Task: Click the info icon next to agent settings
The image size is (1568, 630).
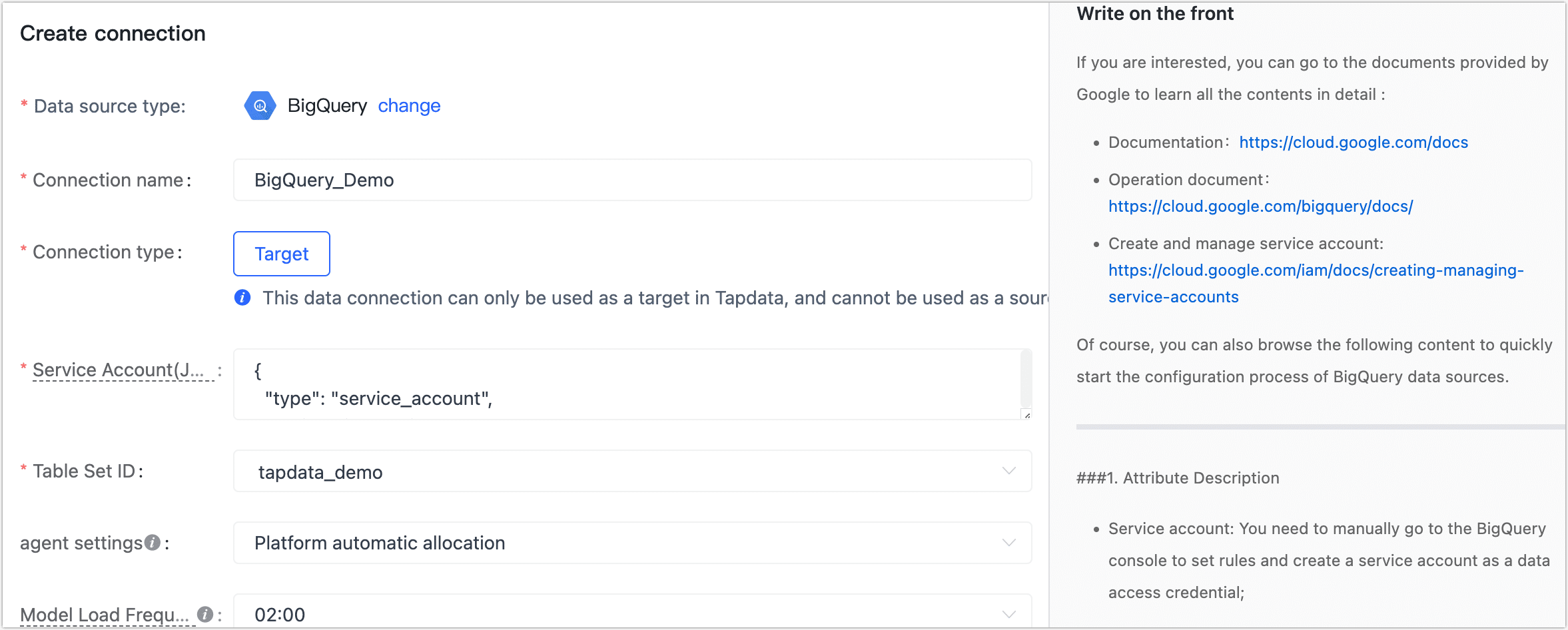Action: coord(152,541)
